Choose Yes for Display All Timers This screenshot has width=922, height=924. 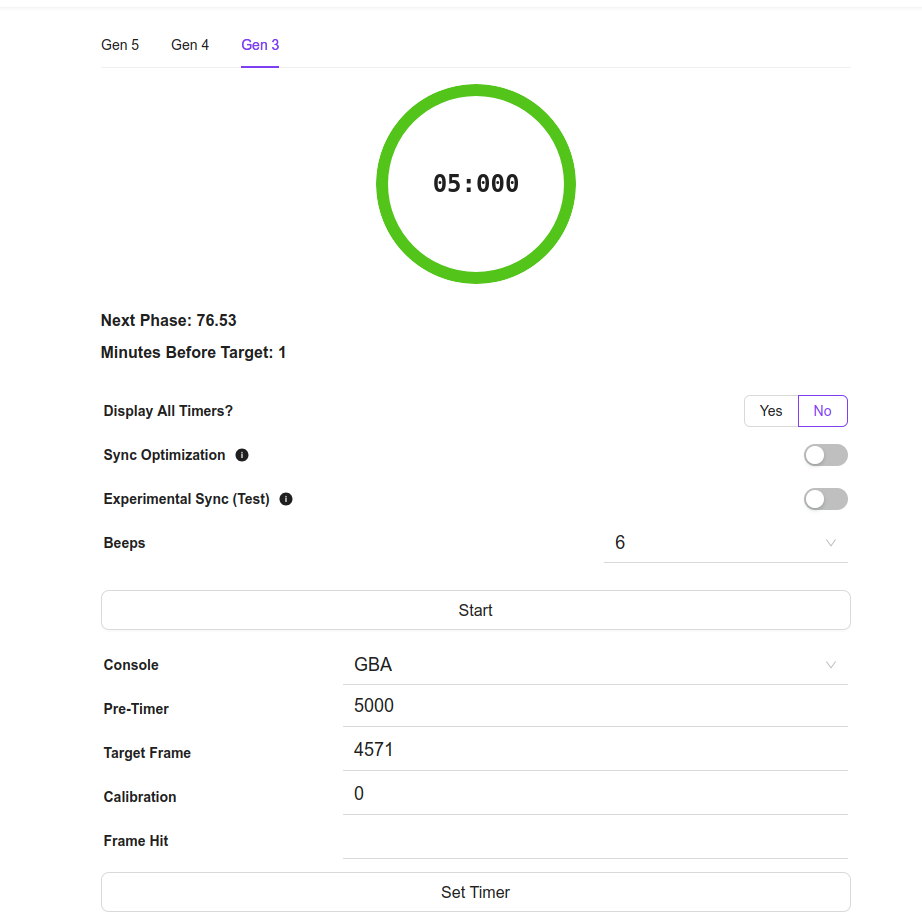click(771, 411)
